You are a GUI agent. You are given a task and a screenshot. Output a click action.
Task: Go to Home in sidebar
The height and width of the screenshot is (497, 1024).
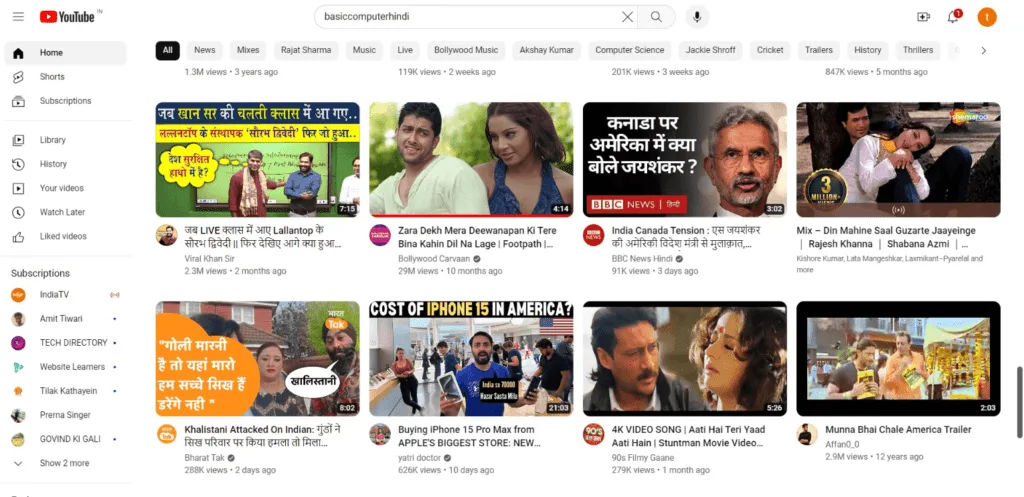pyautogui.click(x=65, y=53)
